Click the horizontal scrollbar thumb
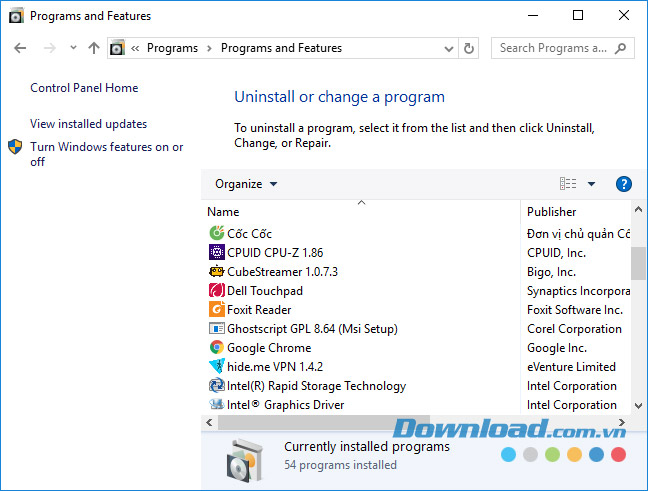 click(x=324, y=422)
